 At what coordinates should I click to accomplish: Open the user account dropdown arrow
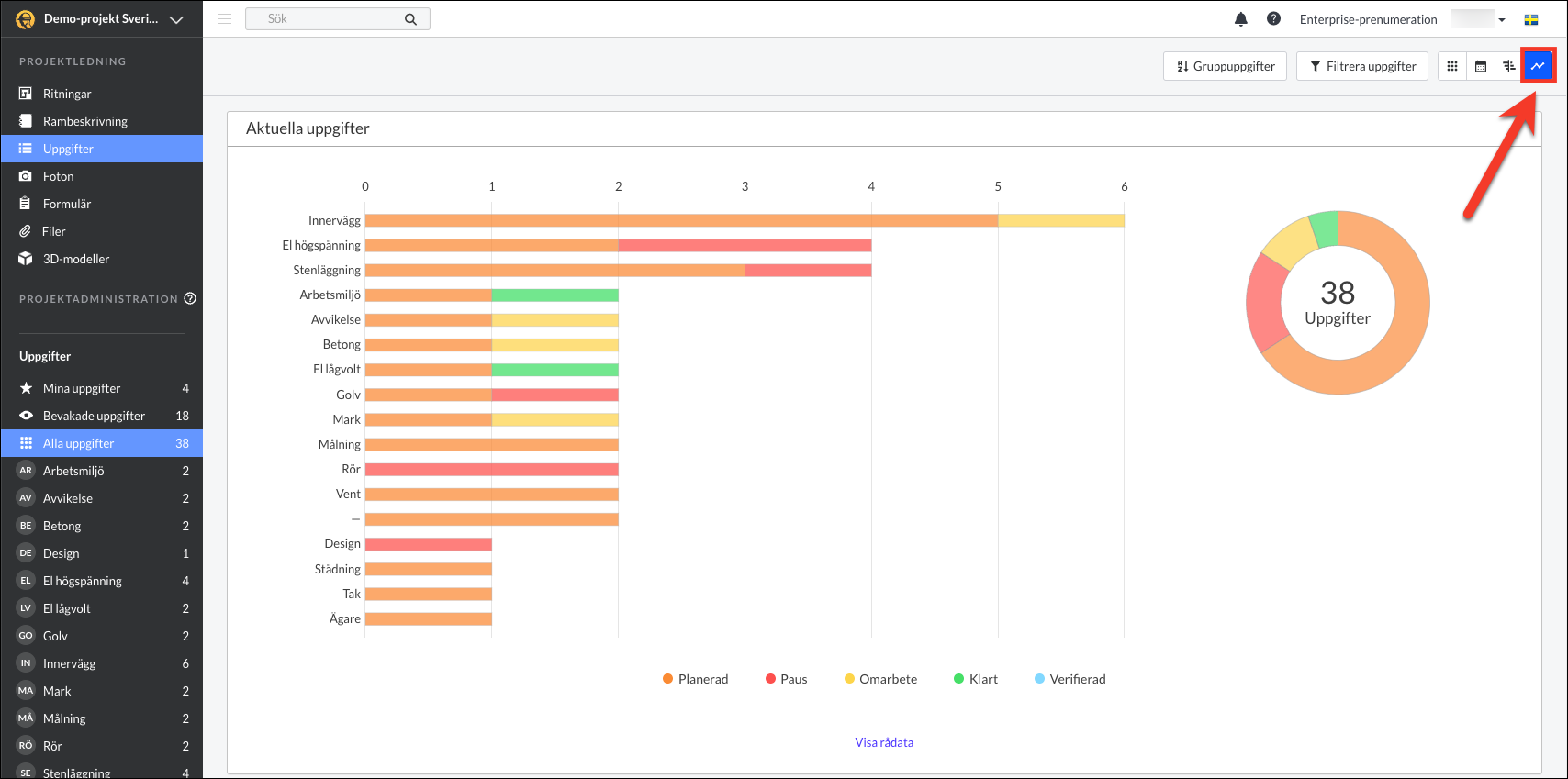click(x=1502, y=19)
